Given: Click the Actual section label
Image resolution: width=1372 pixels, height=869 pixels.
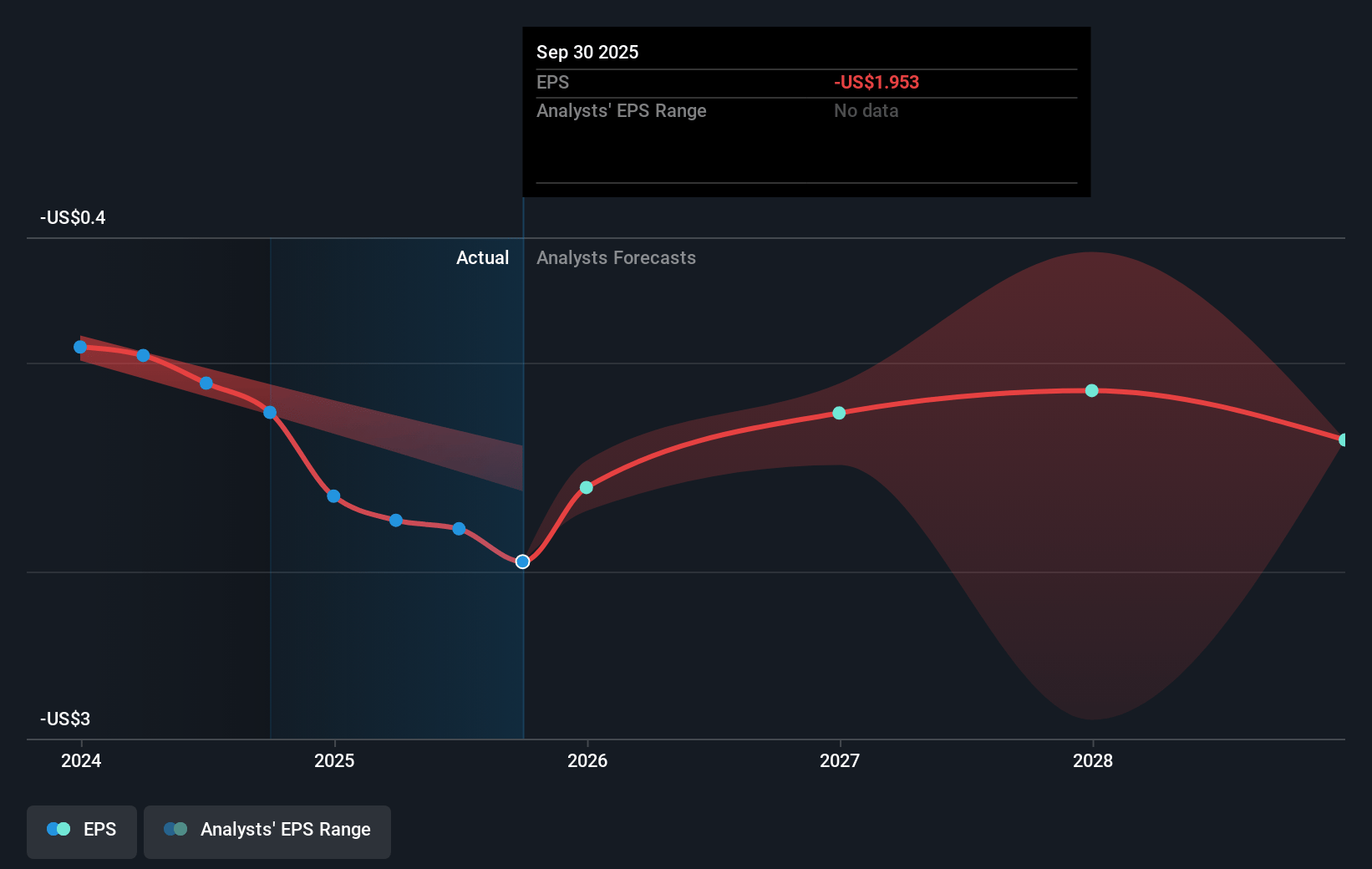Looking at the screenshot, I should (x=482, y=258).
